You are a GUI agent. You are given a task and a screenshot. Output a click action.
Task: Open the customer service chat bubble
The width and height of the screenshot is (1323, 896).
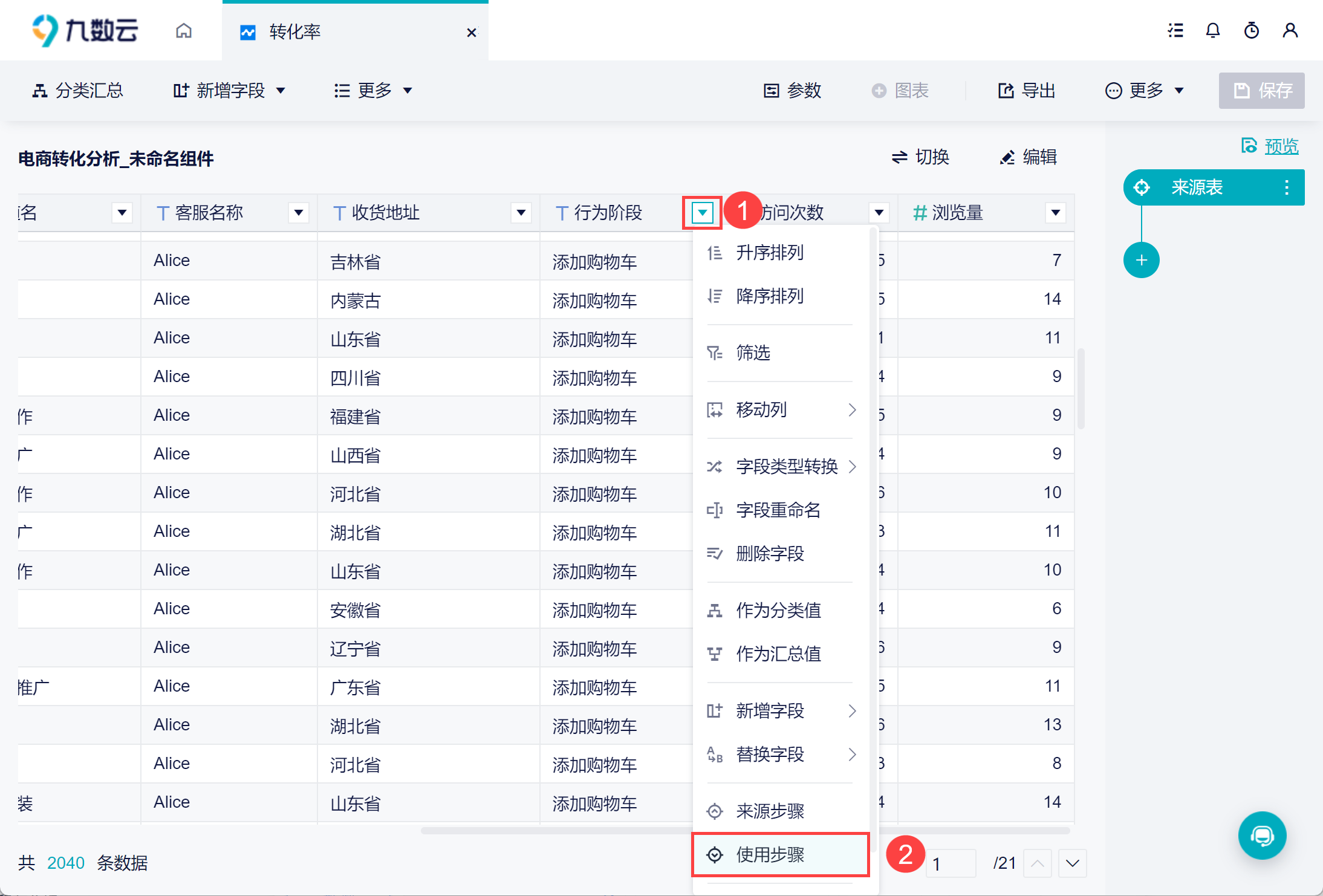click(1262, 836)
